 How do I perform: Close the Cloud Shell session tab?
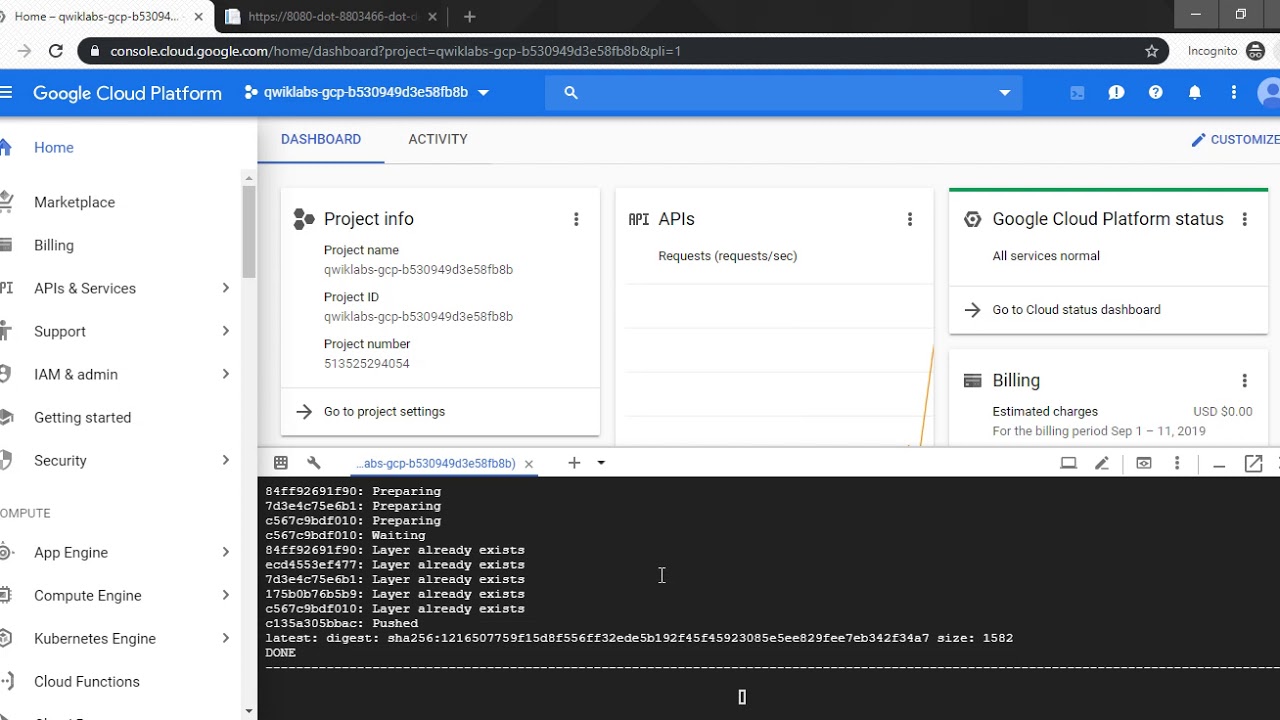point(529,464)
